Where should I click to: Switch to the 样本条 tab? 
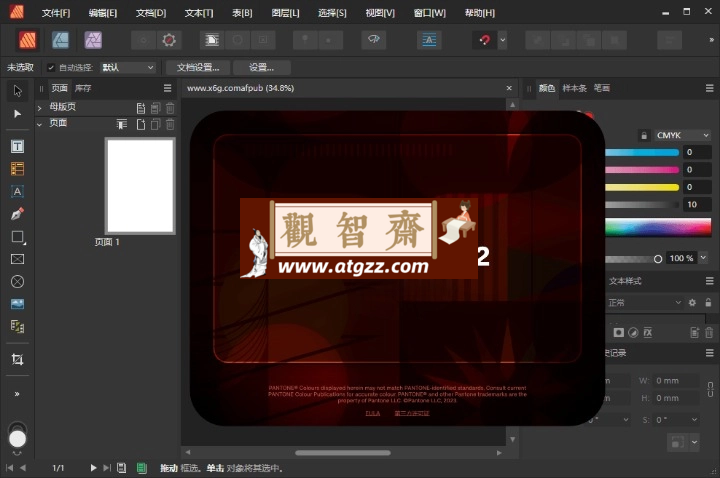[574, 88]
